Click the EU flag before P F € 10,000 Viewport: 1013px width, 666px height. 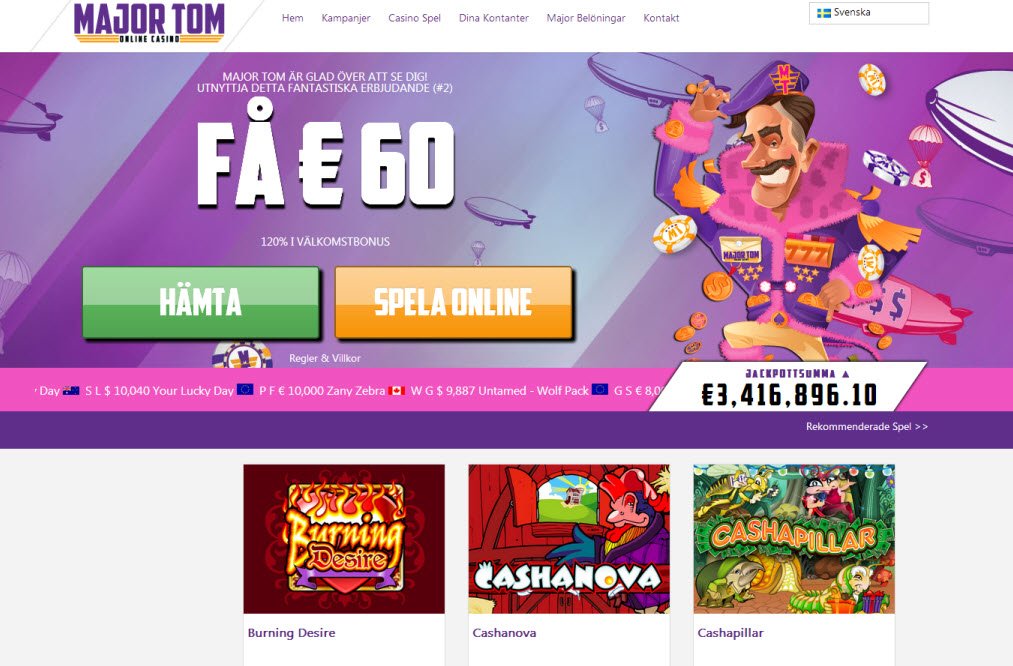(x=245, y=390)
